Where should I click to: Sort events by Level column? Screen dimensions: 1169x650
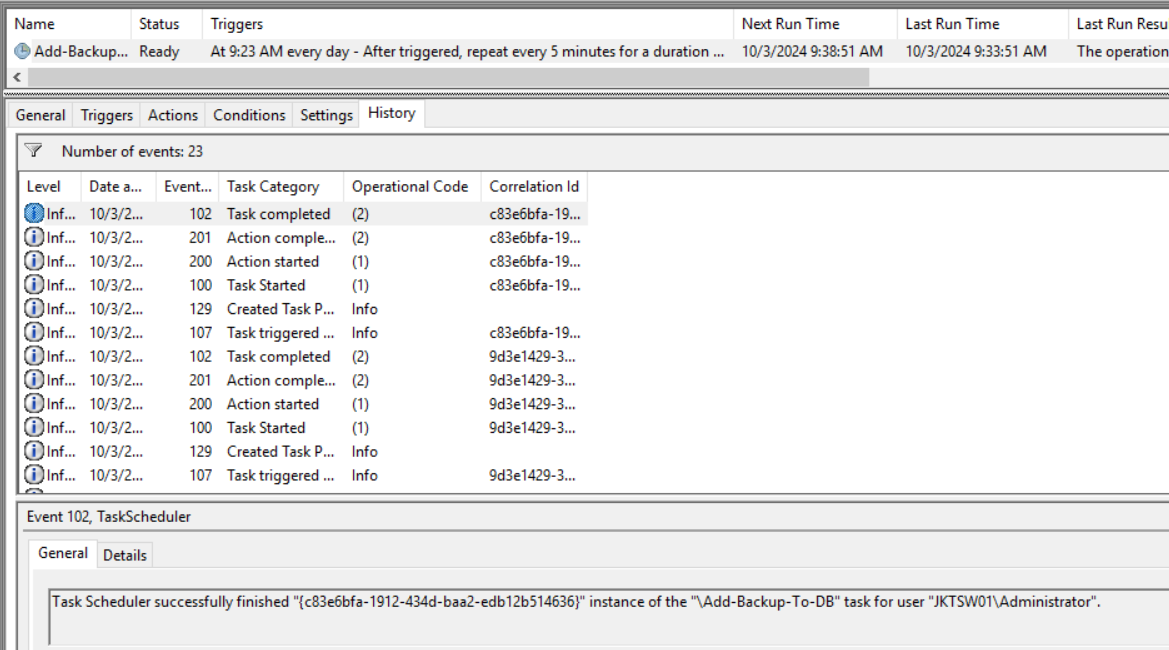point(50,186)
